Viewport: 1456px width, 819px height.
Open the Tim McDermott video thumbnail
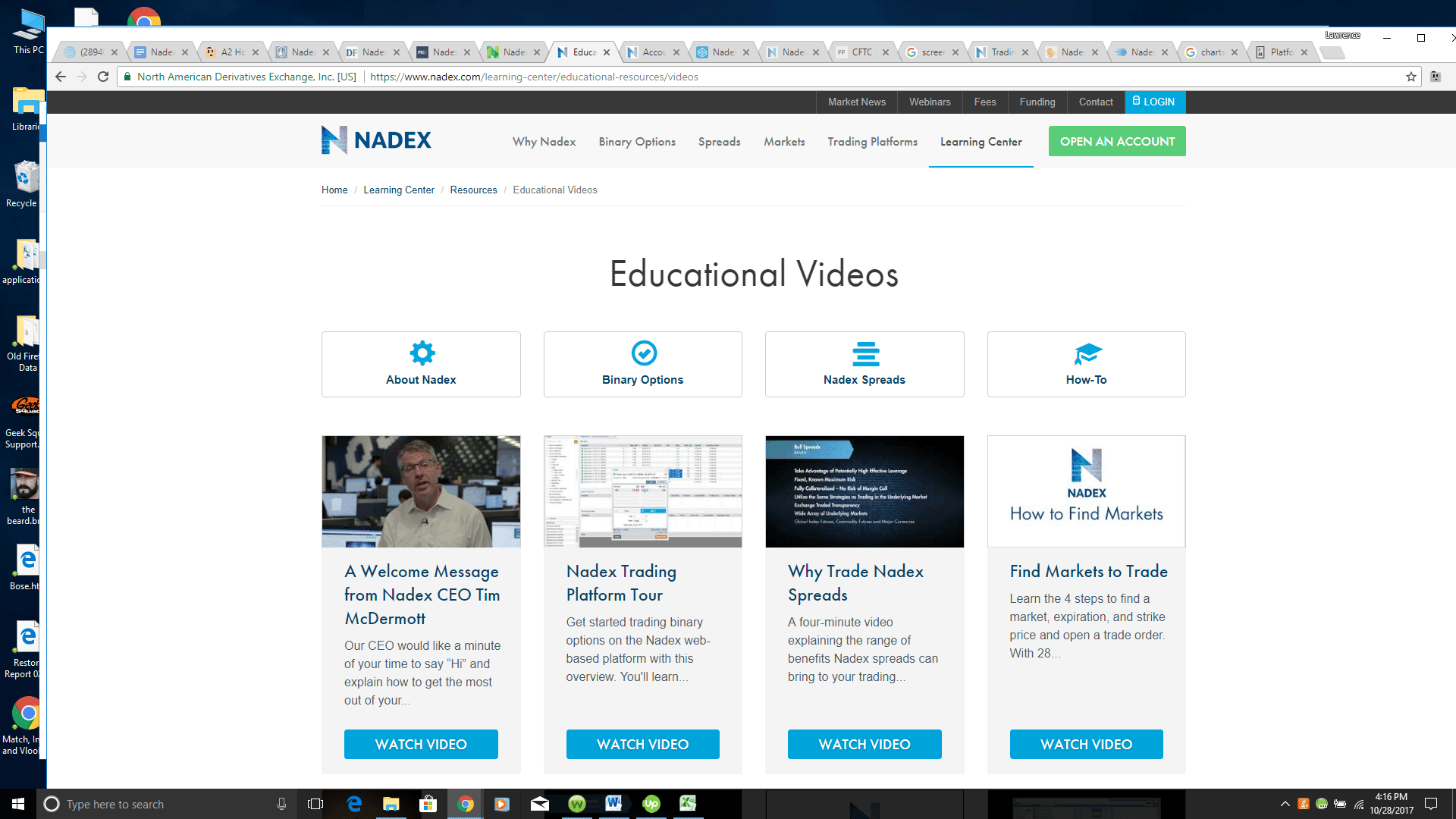pyautogui.click(x=421, y=491)
